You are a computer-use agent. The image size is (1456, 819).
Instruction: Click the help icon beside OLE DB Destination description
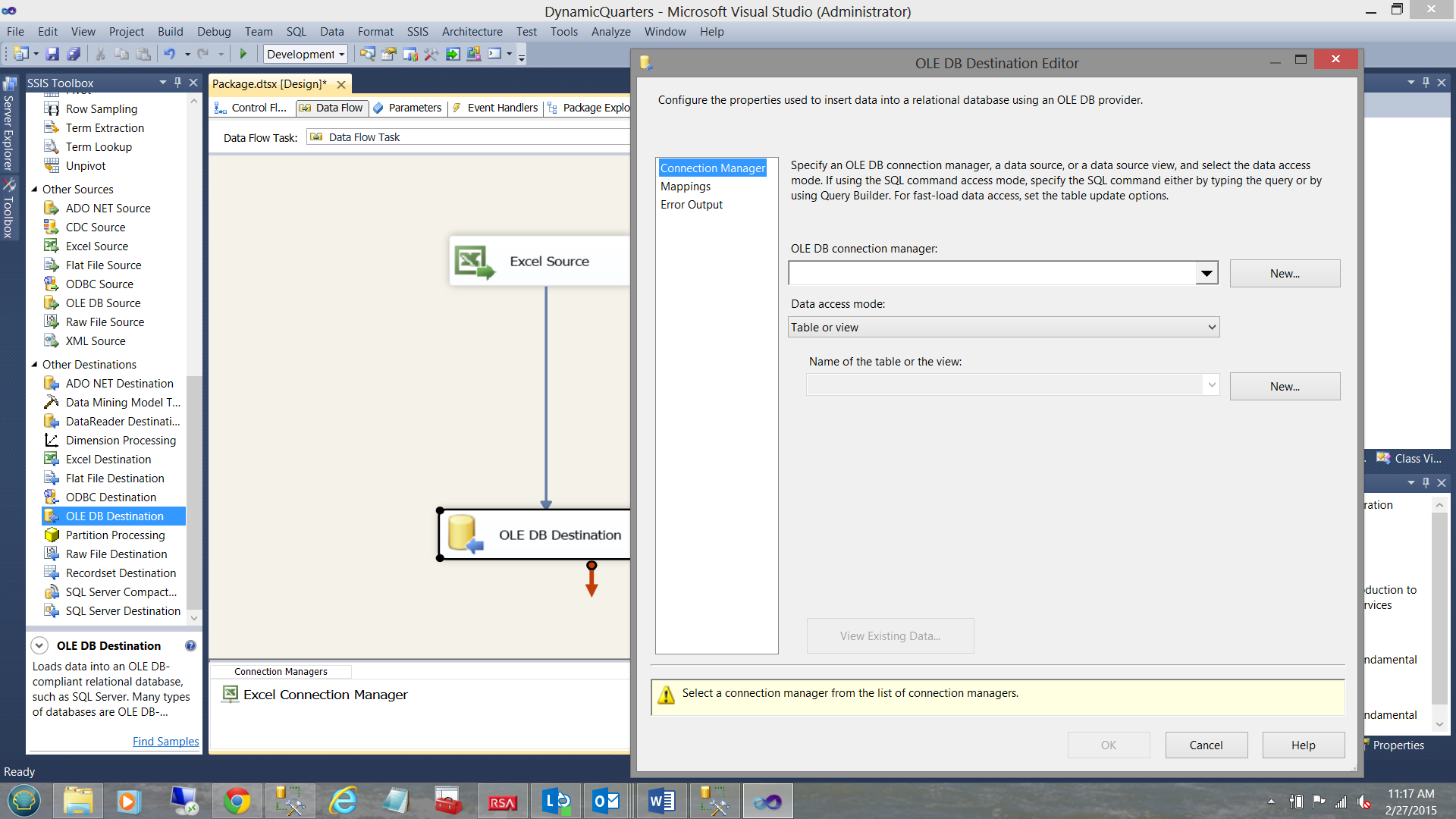pyautogui.click(x=190, y=645)
